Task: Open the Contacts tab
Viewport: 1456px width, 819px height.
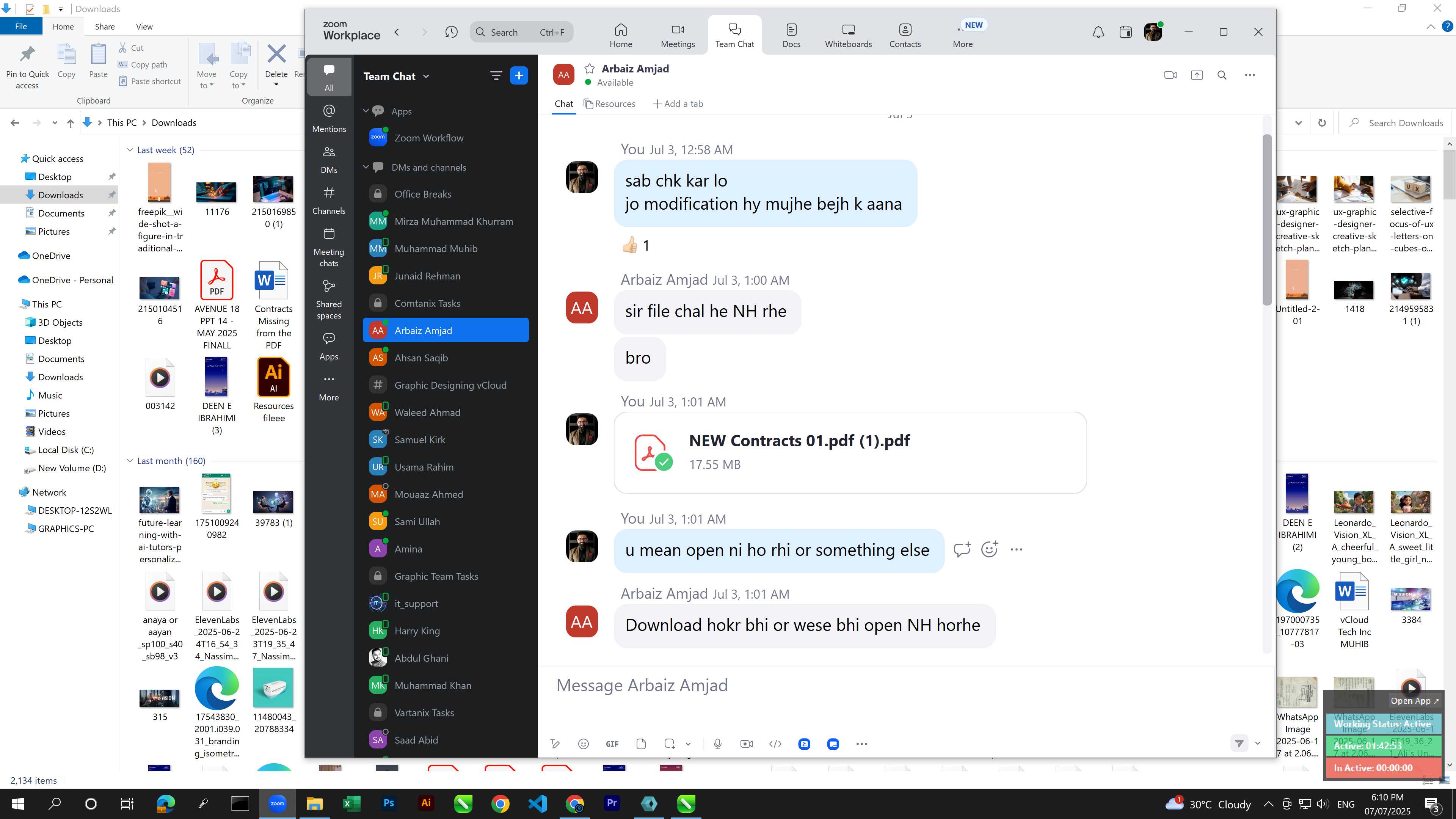Action: (x=905, y=36)
